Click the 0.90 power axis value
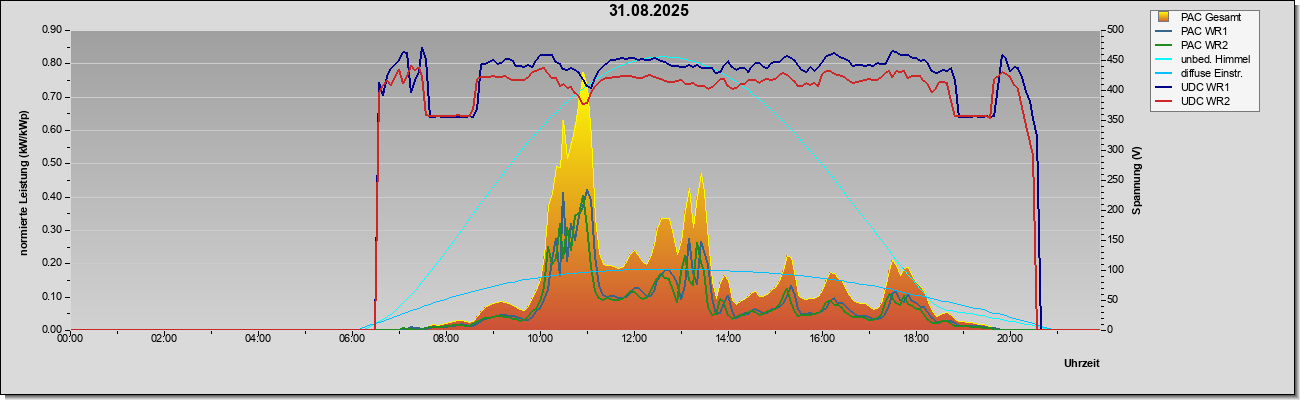Screen dimensions: 1300x400 click(53, 30)
